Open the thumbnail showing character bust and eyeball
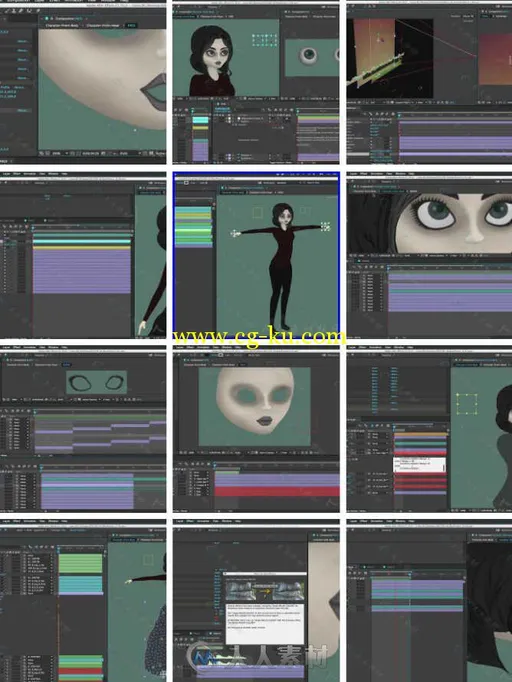This screenshot has height=682, width=512. click(x=256, y=83)
